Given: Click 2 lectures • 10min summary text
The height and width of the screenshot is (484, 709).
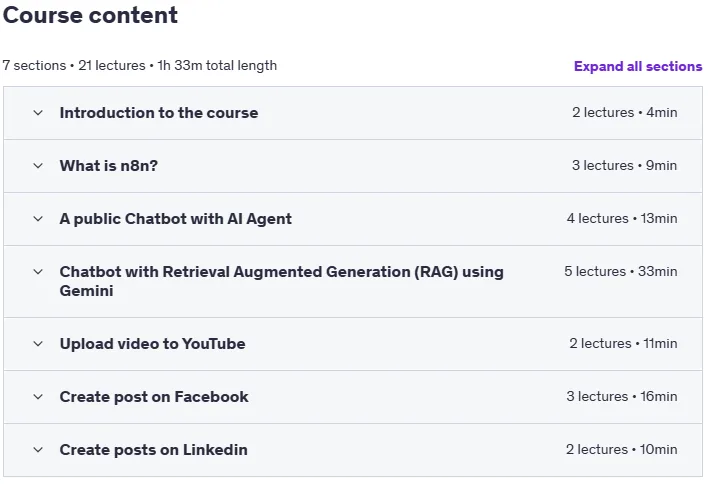Looking at the screenshot, I should [x=621, y=449].
